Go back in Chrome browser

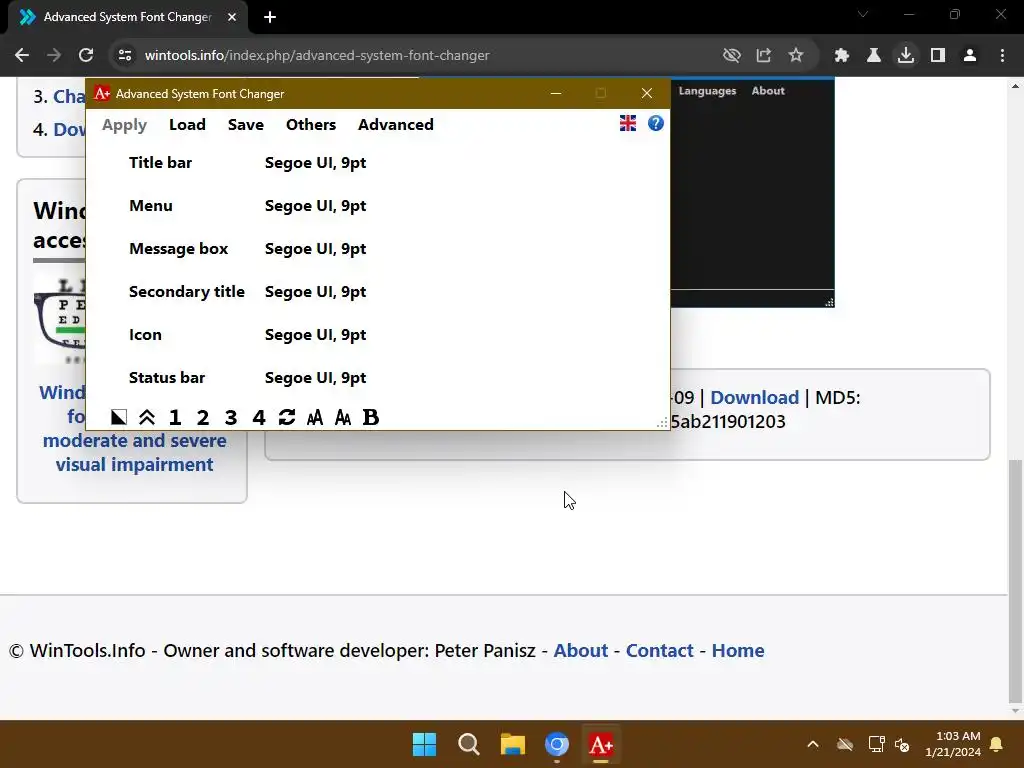pos(22,56)
